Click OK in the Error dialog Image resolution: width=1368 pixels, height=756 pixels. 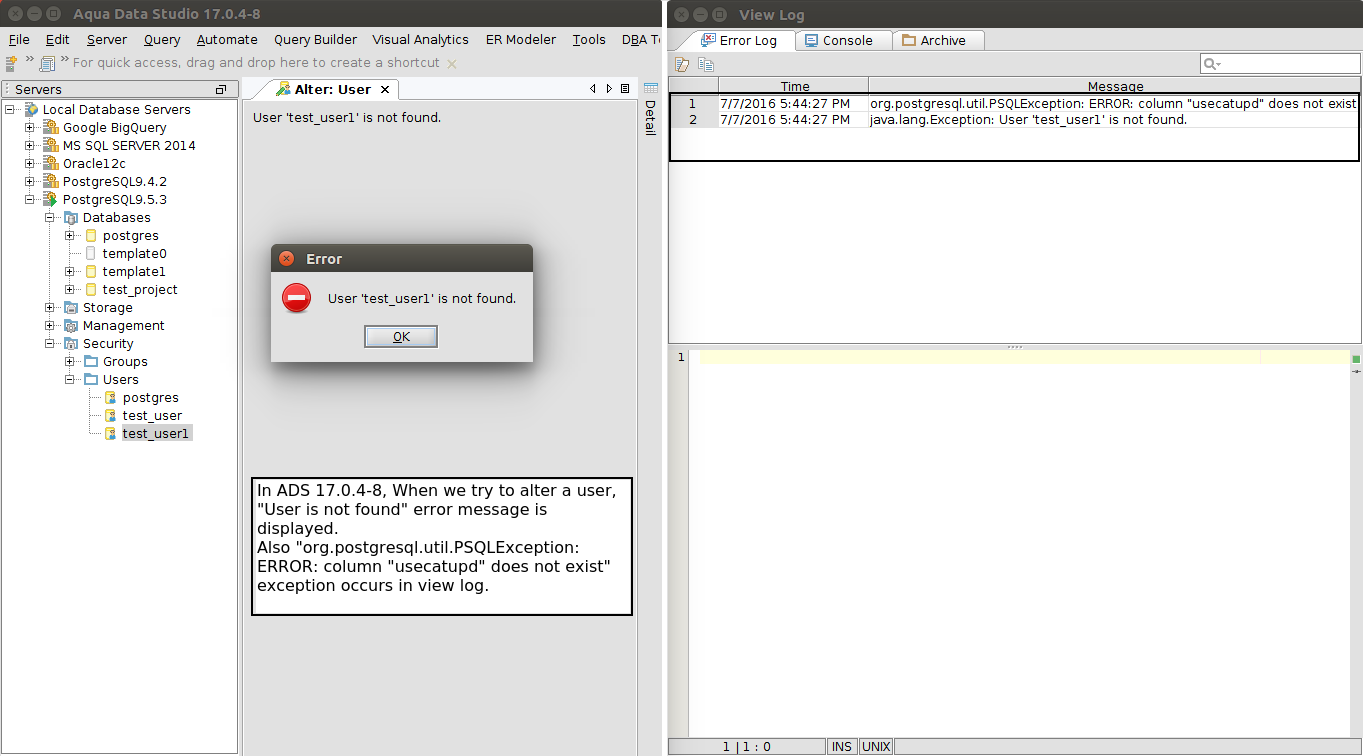click(x=401, y=337)
